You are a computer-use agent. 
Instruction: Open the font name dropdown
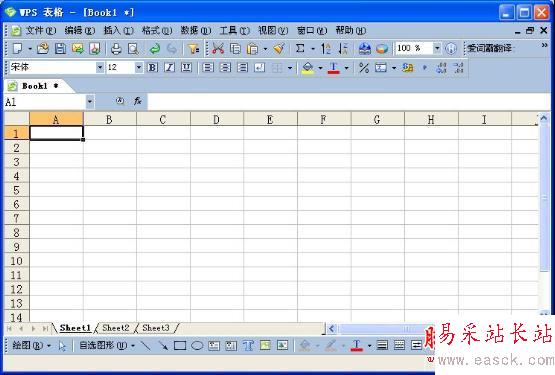pos(100,67)
